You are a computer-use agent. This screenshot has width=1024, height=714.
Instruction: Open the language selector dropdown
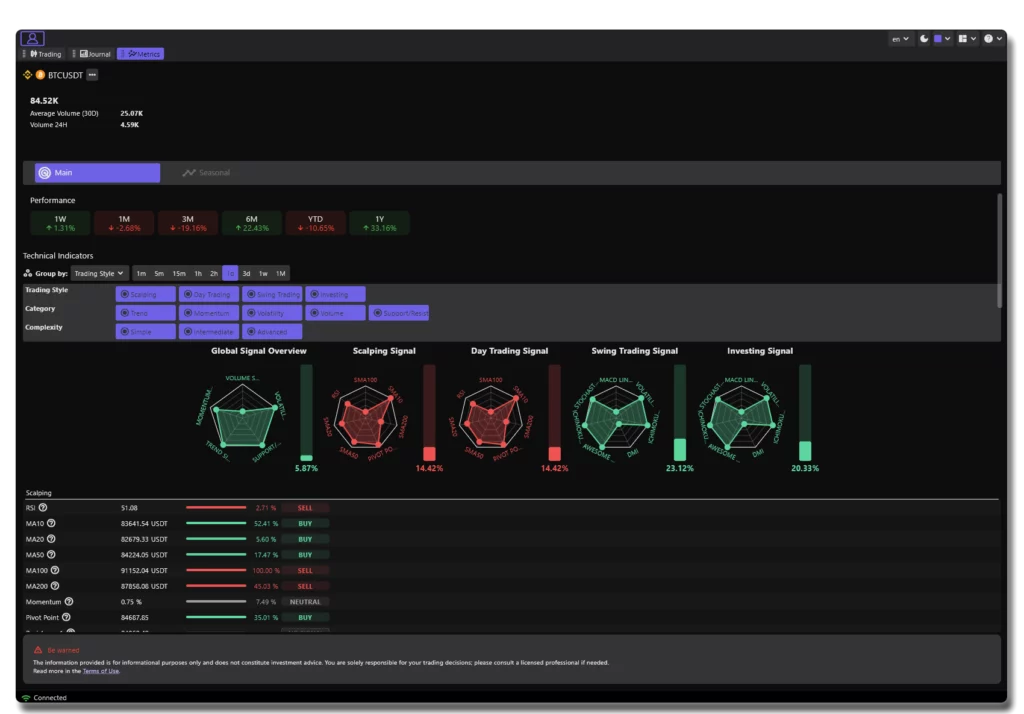(x=901, y=39)
